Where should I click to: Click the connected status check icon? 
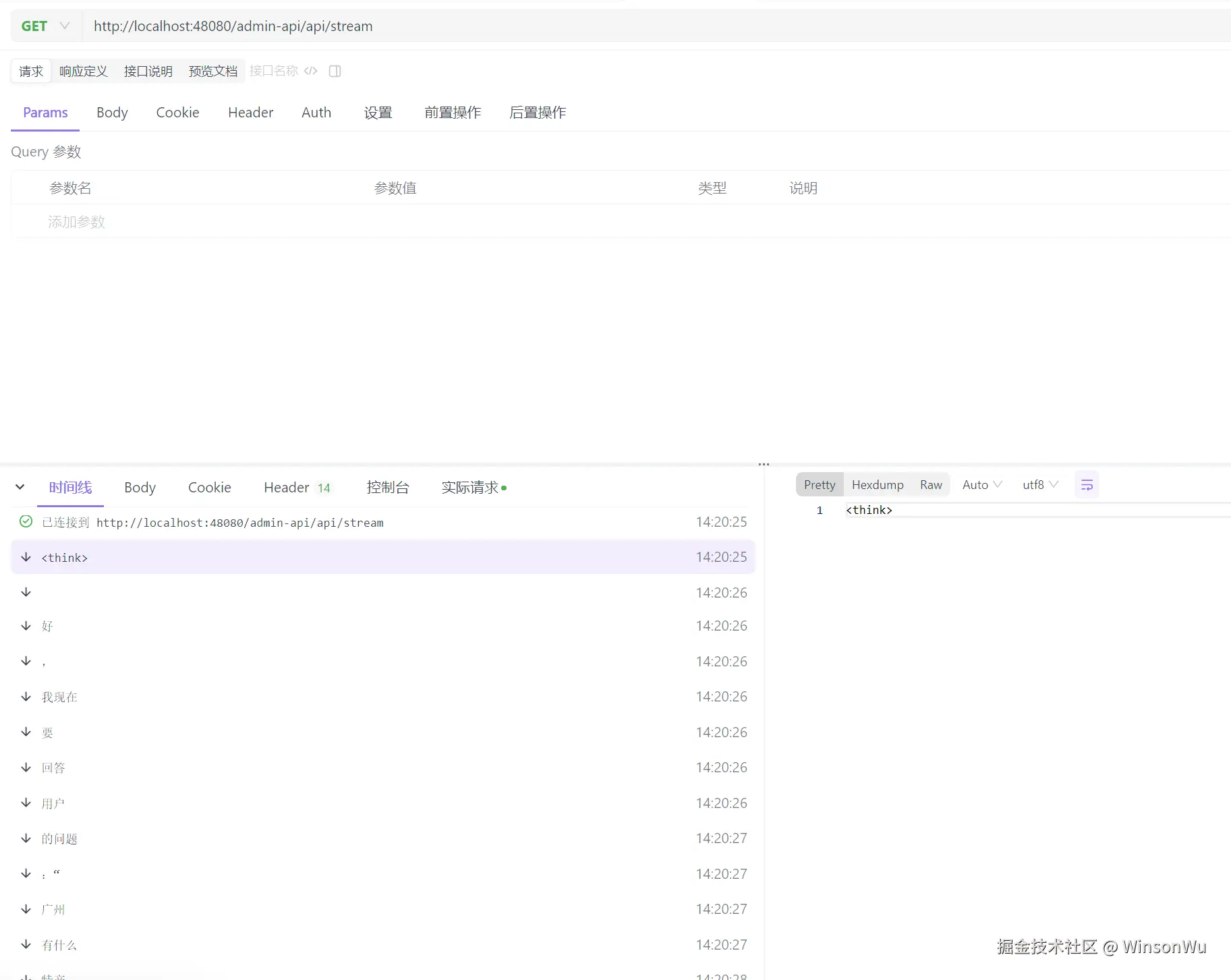[x=26, y=521]
